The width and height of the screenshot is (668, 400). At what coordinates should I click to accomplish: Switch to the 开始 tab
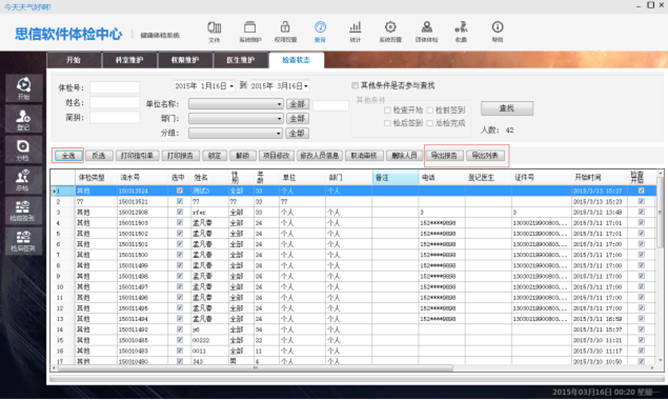[x=74, y=60]
